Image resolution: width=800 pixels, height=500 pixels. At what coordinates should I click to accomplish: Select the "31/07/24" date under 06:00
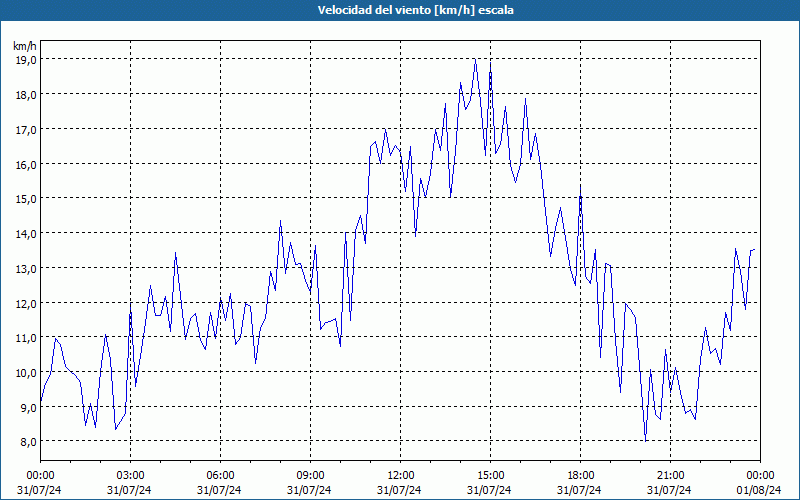pos(219,490)
